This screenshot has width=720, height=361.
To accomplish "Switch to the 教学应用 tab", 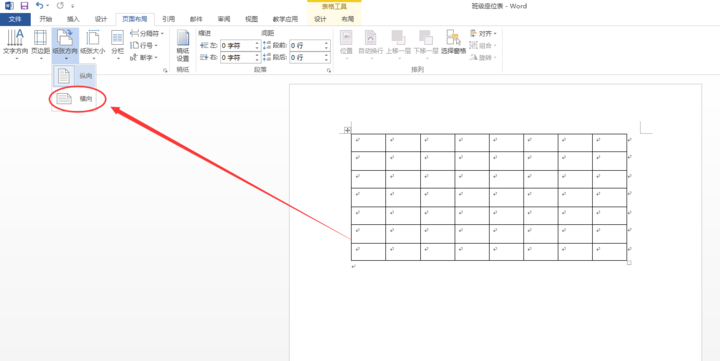I will 285,19.
